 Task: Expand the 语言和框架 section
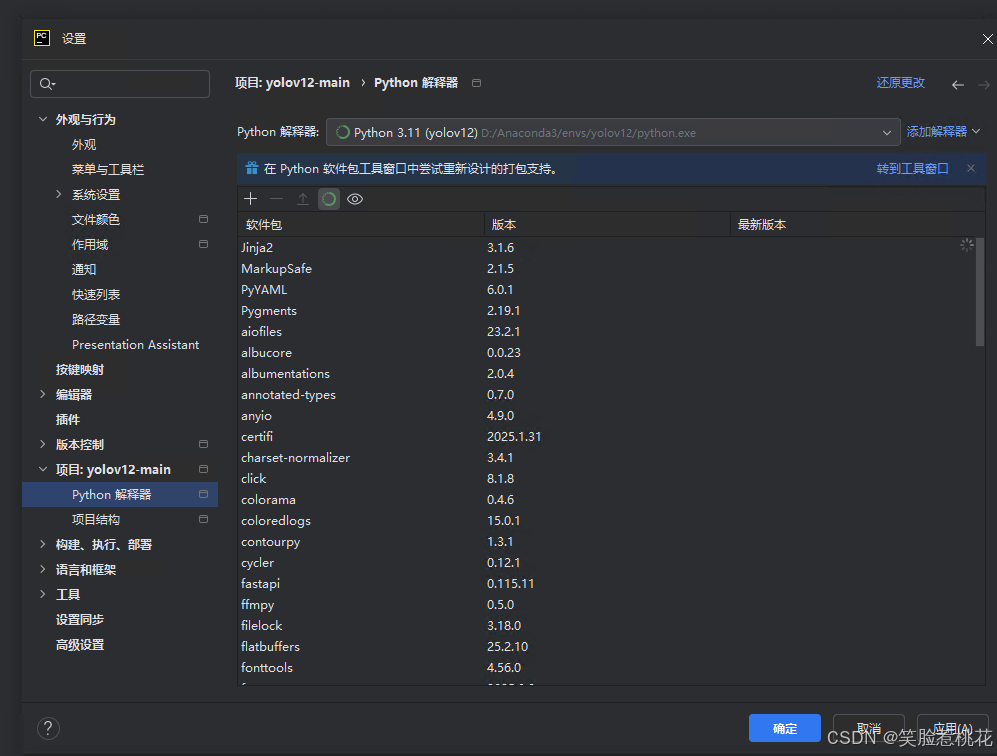43,569
